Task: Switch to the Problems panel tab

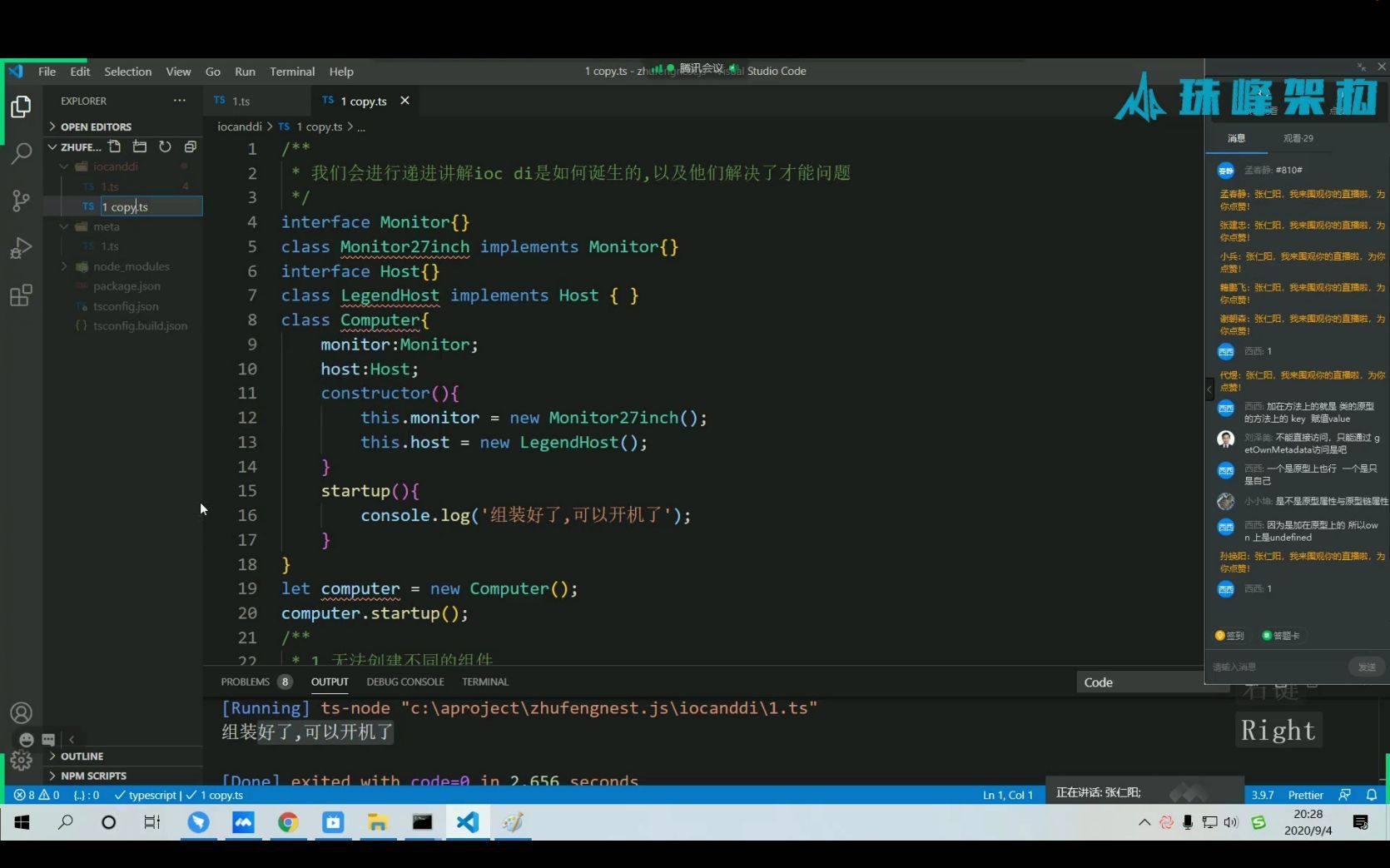Action: [256, 682]
